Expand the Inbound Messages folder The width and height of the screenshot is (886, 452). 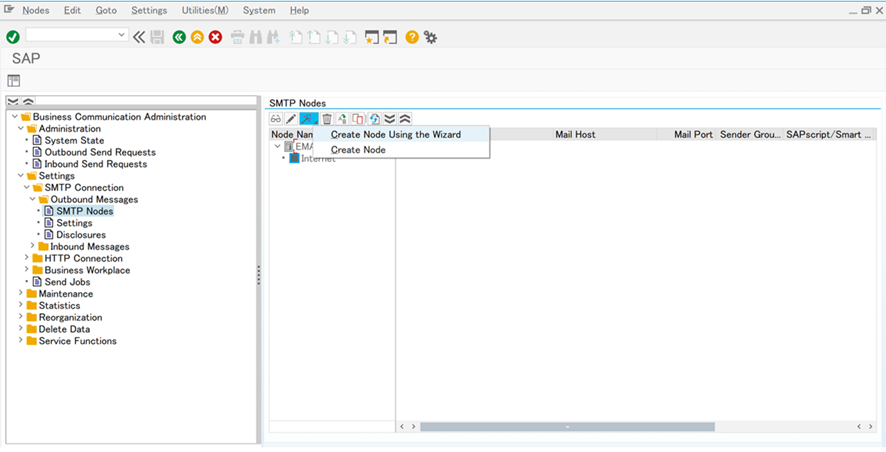point(33,246)
